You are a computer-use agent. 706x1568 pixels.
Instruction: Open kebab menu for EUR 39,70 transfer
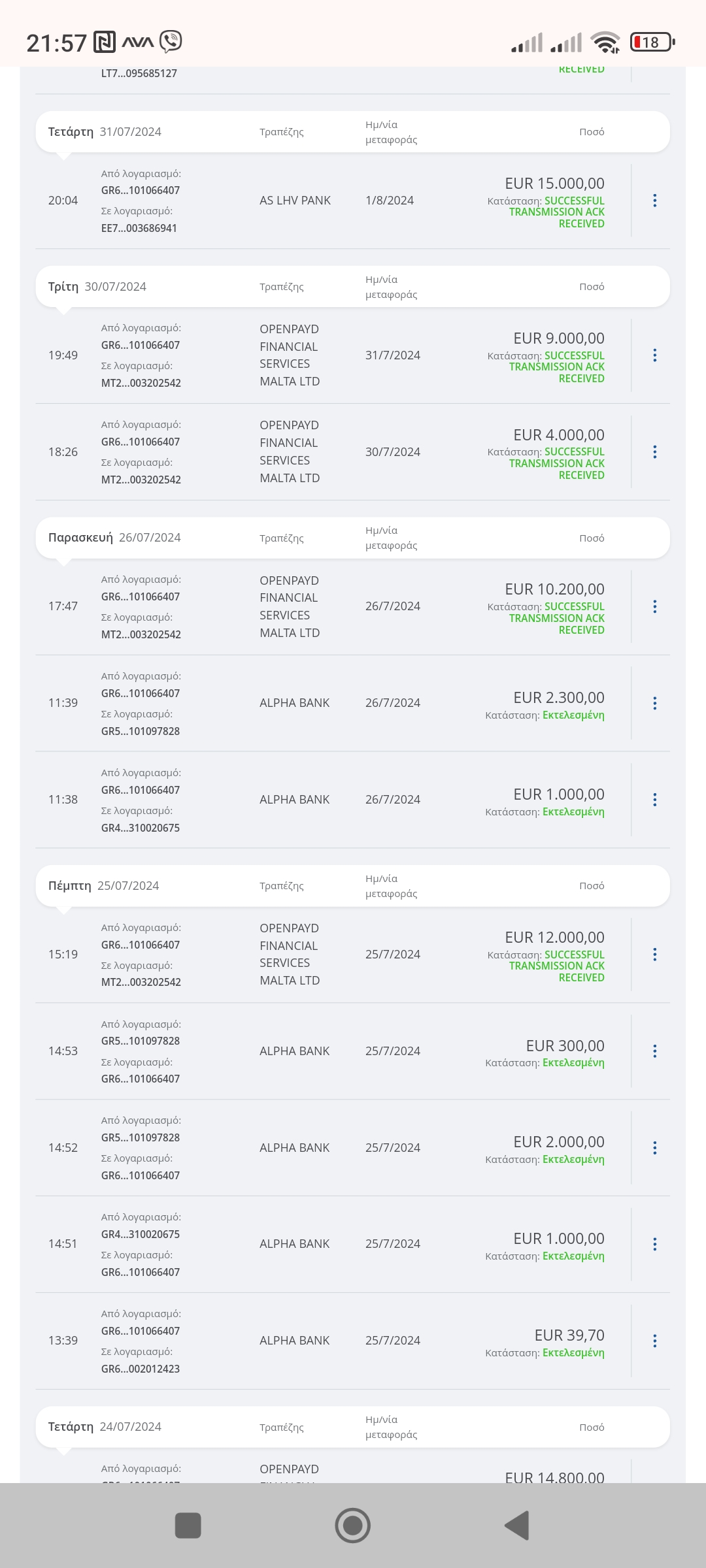point(654,1341)
